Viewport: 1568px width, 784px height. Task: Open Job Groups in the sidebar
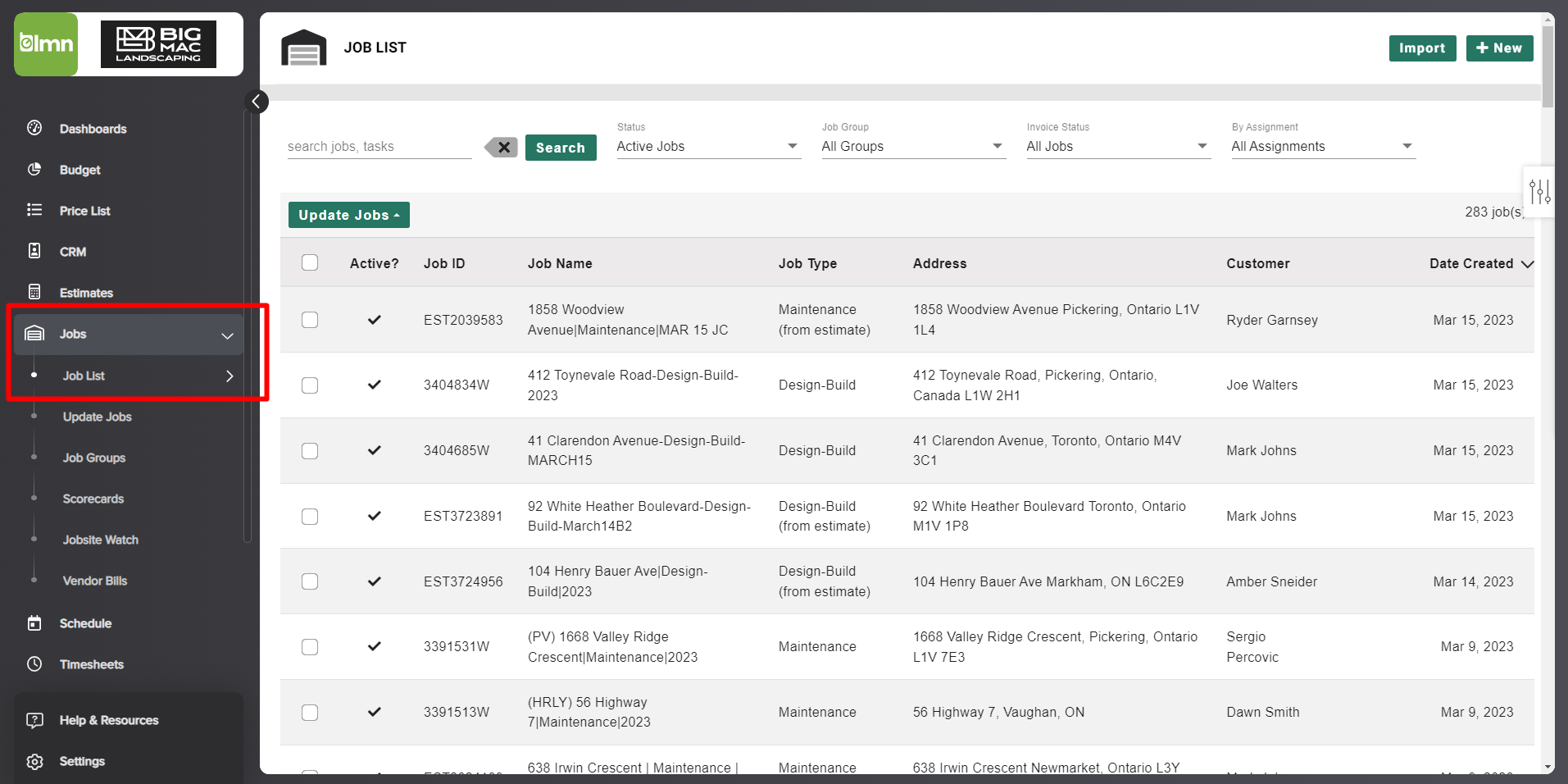(x=93, y=458)
